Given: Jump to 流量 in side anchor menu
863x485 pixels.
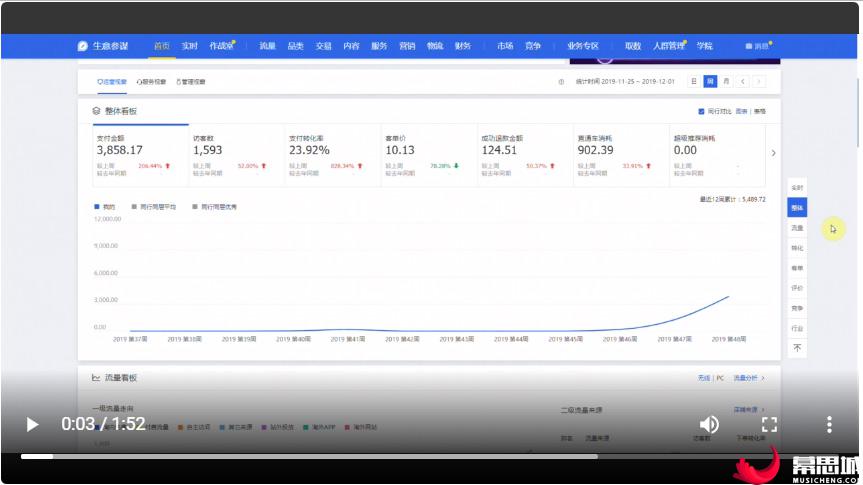Looking at the screenshot, I should [x=797, y=228].
